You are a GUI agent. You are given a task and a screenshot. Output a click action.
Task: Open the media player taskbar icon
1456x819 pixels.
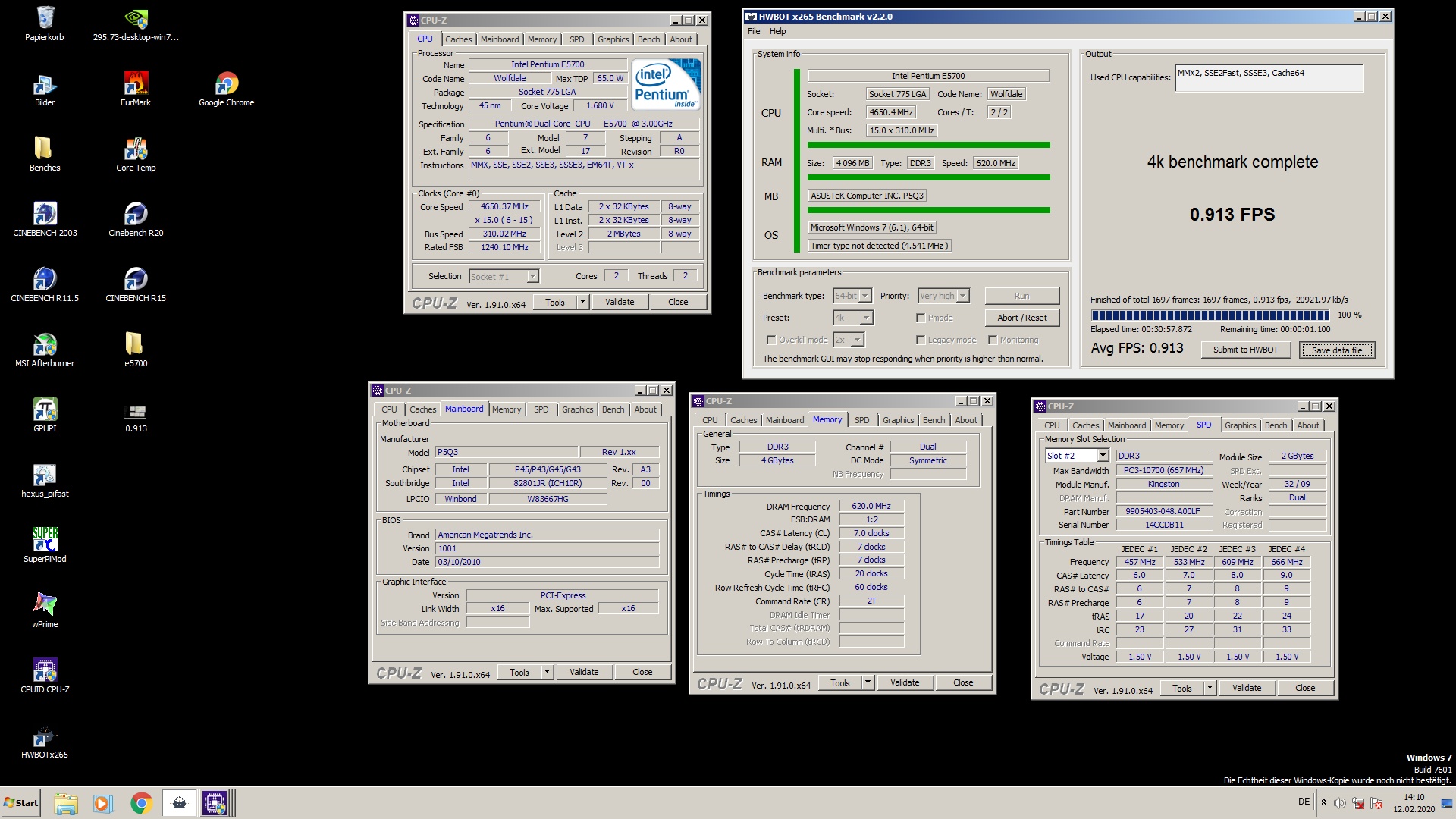coord(102,803)
